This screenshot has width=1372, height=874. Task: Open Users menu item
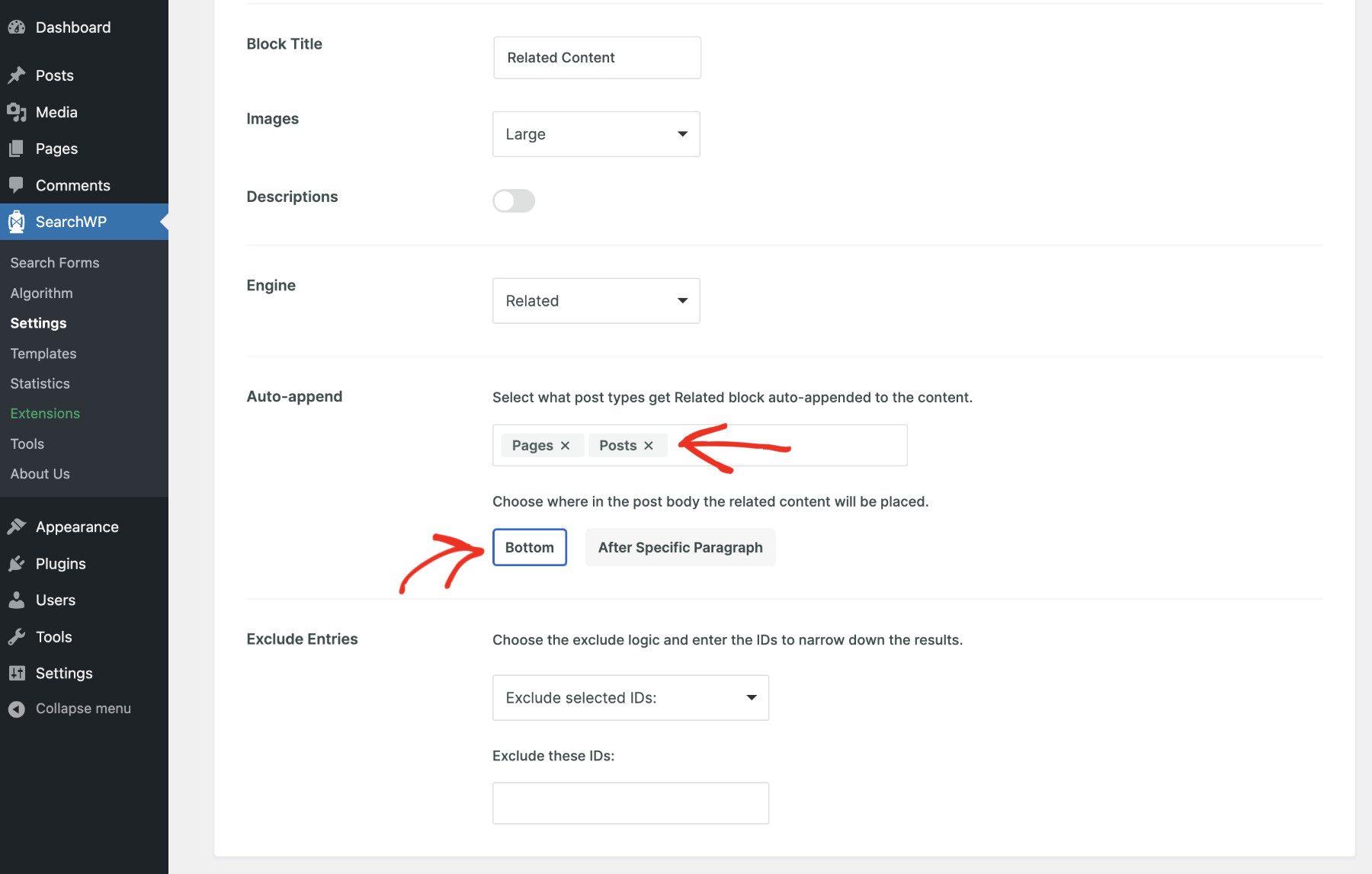click(84, 600)
